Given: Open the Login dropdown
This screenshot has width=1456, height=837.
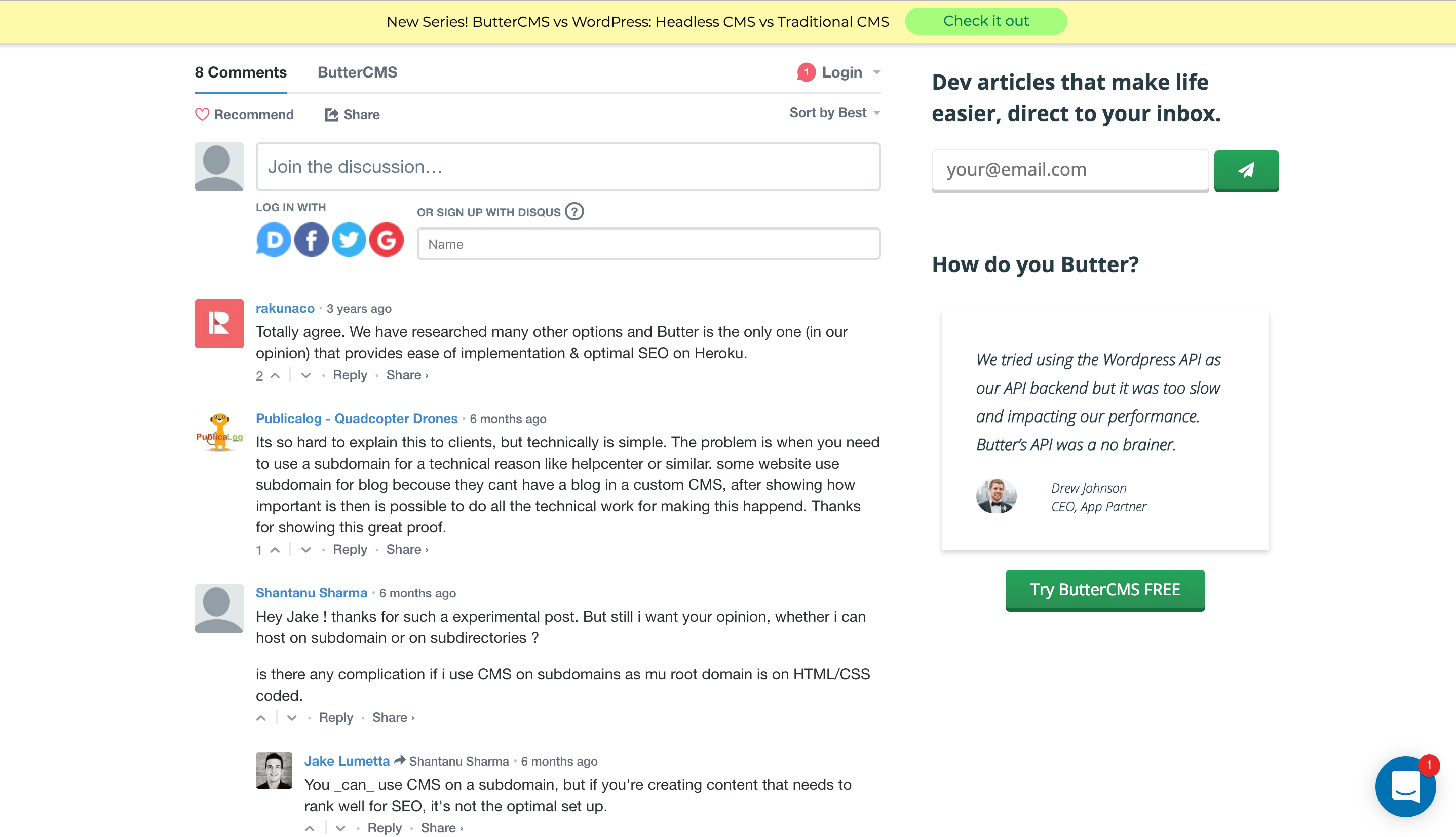Looking at the screenshot, I should coord(841,72).
